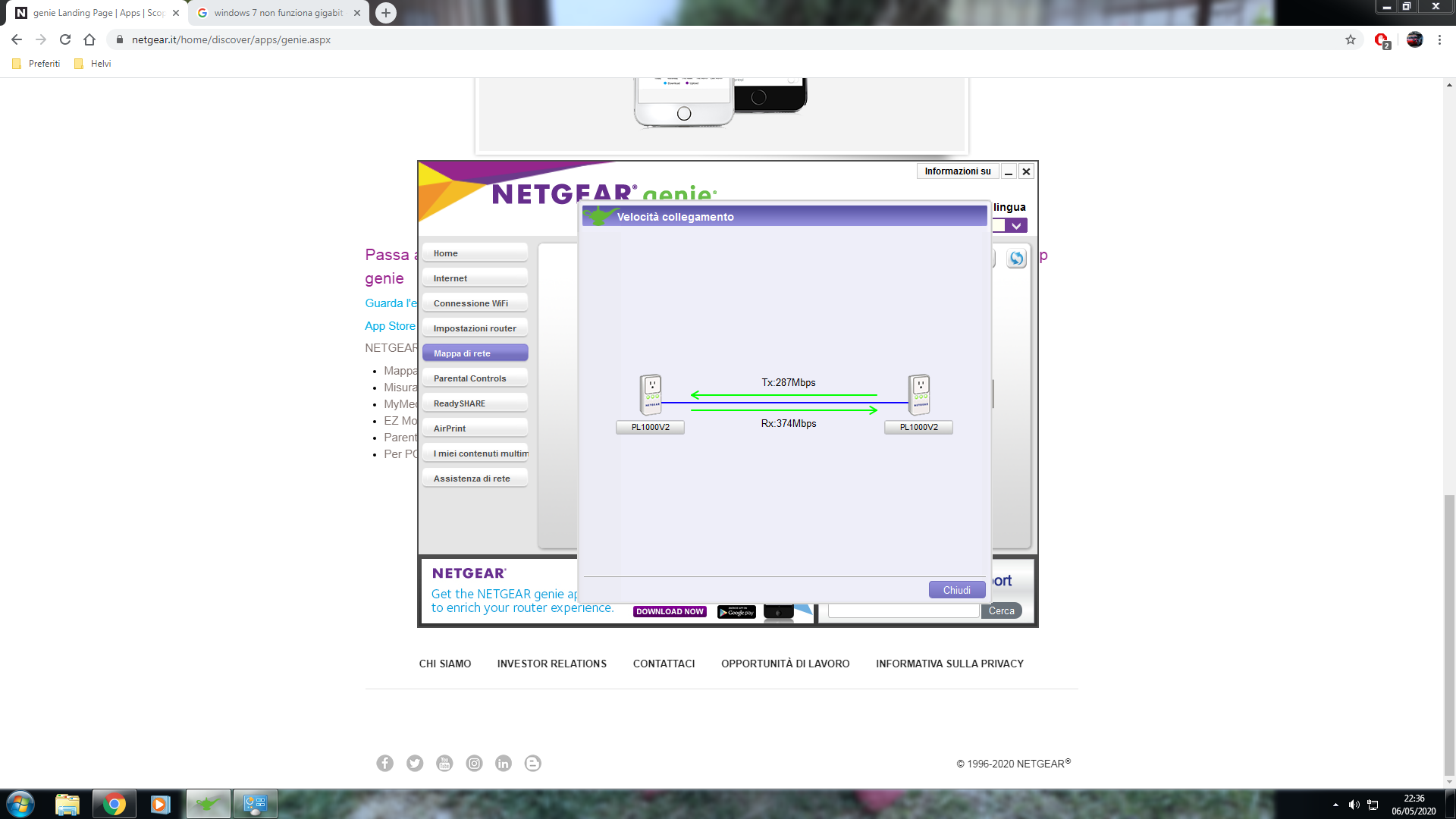Click the left PL1000V2 powerline adapter icon
Screen dimensions: 1456x819
[651, 394]
